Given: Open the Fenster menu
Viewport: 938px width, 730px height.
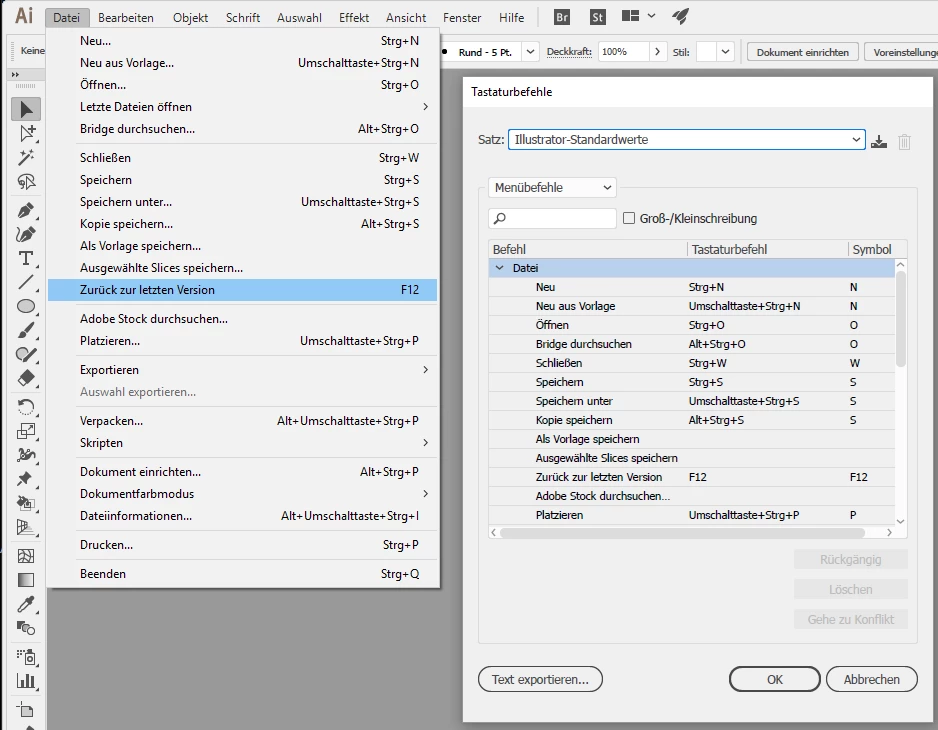Looking at the screenshot, I should tap(462, 17).
